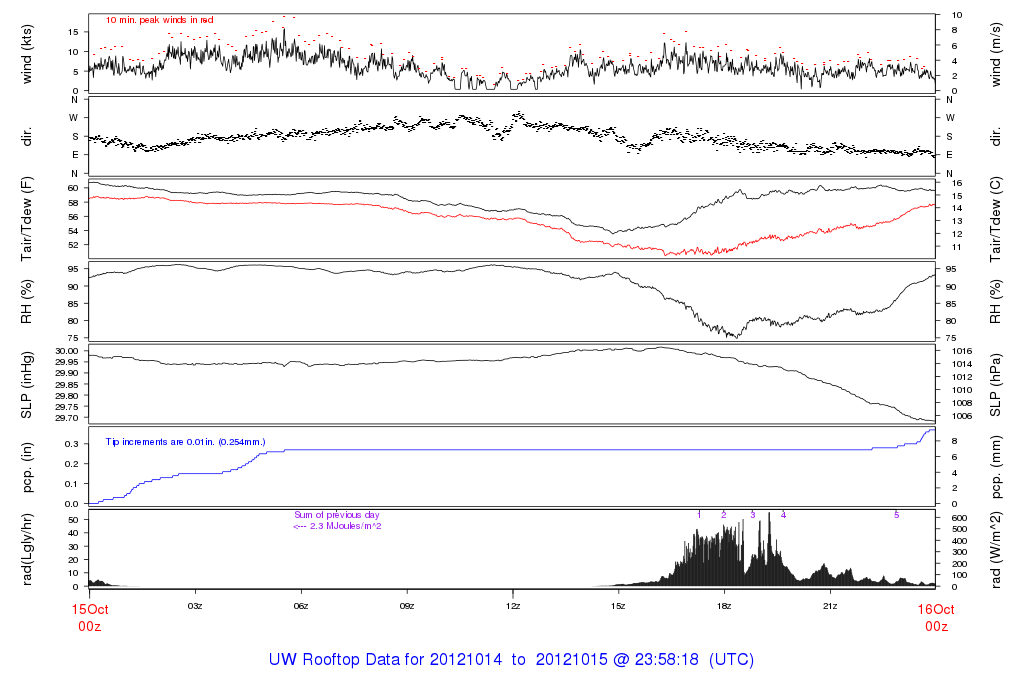Select purple marker 2 in radiation panel
This screenshot has height=700, width=1024.
coord(723,515)
